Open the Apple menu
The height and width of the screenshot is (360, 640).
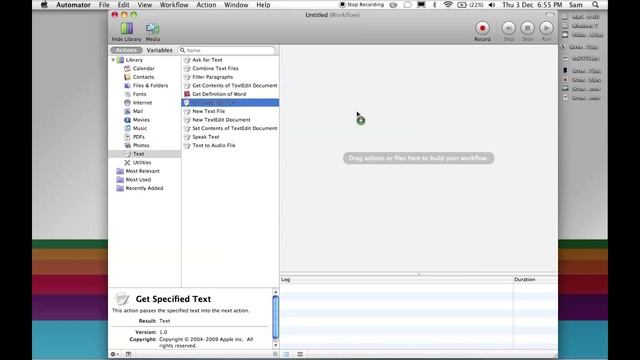[x=44, y=5]
